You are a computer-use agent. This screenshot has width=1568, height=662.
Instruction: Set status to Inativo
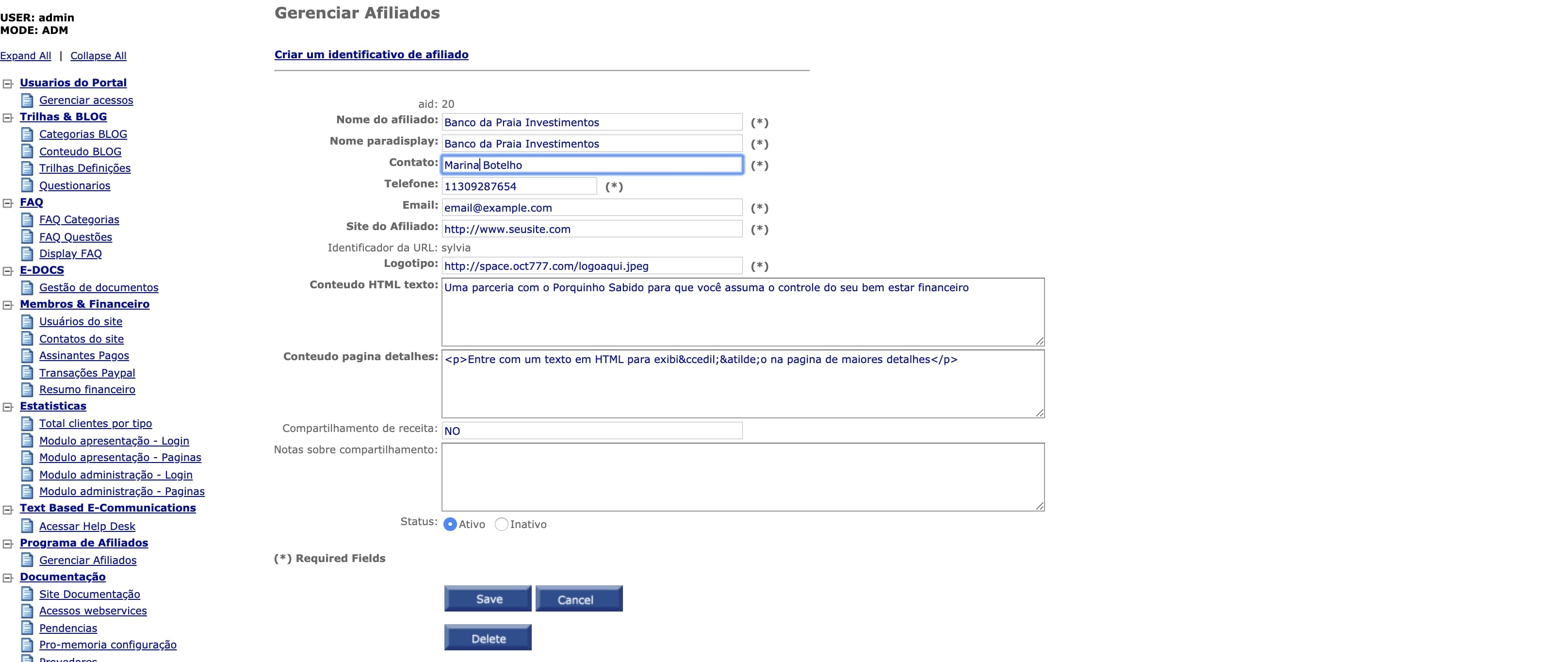(x=501, y=524)
